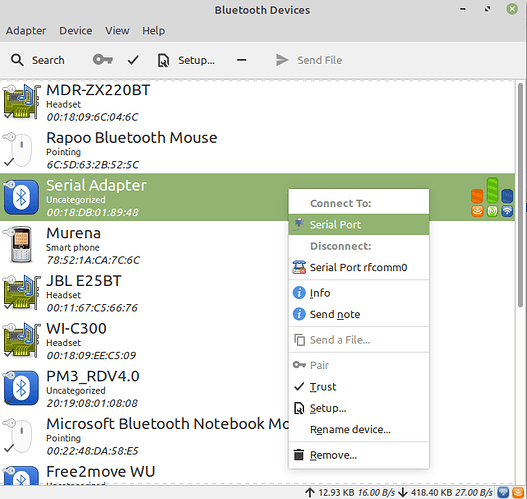Click the device list vertical scrollbar
The width and height of the screenshot is (527, 499).
520,195
